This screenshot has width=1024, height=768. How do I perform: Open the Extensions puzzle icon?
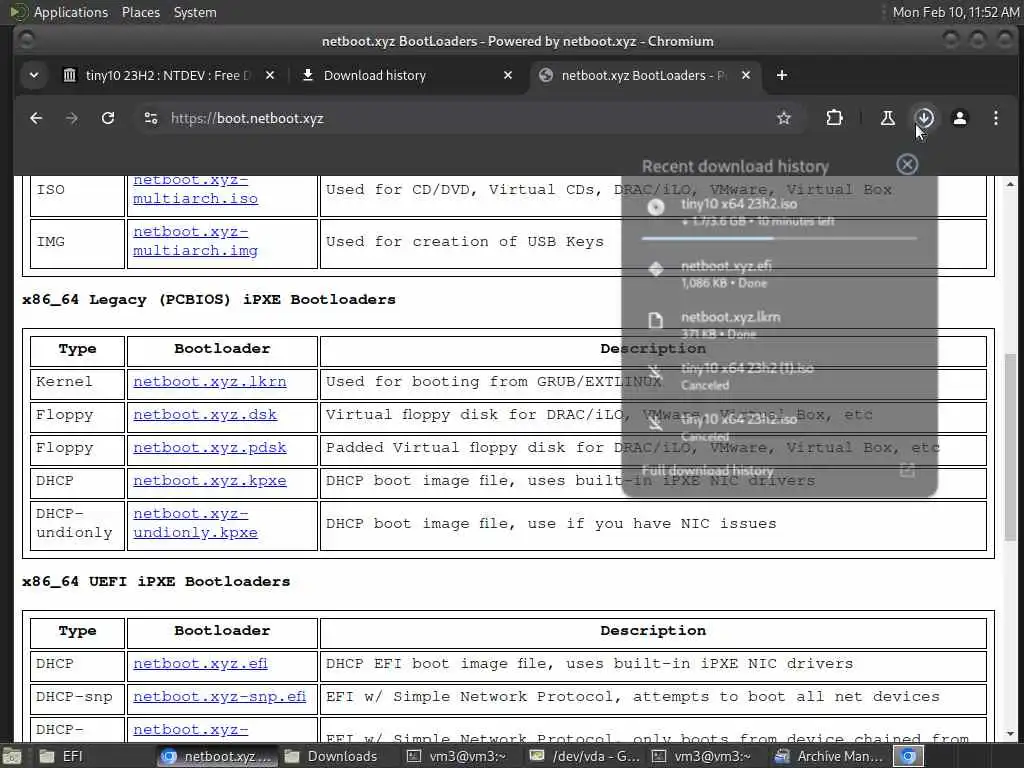[834, 118]
